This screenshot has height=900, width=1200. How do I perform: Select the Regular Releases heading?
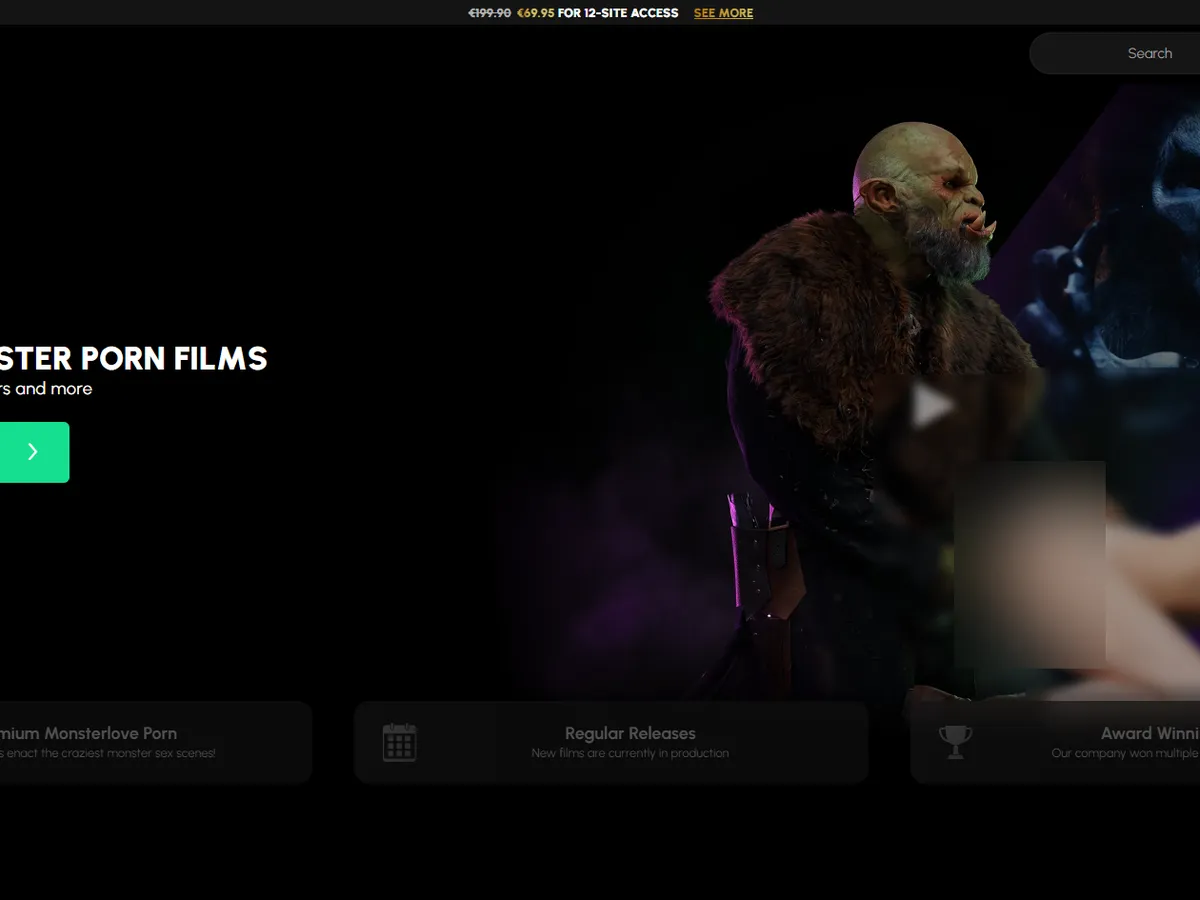tap(630, 733)
